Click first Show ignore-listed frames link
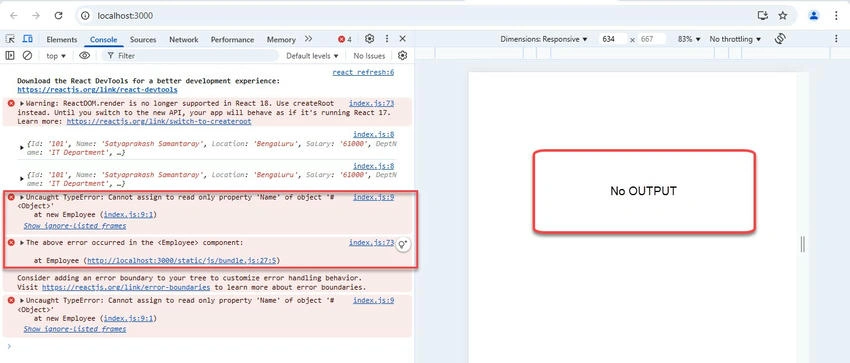This screenshot has width=850, height=363. point(75,226)
